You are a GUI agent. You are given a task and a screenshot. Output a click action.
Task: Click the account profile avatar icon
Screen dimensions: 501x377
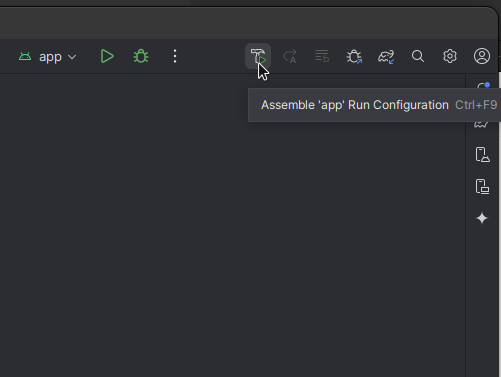click(x=482, y=56)
